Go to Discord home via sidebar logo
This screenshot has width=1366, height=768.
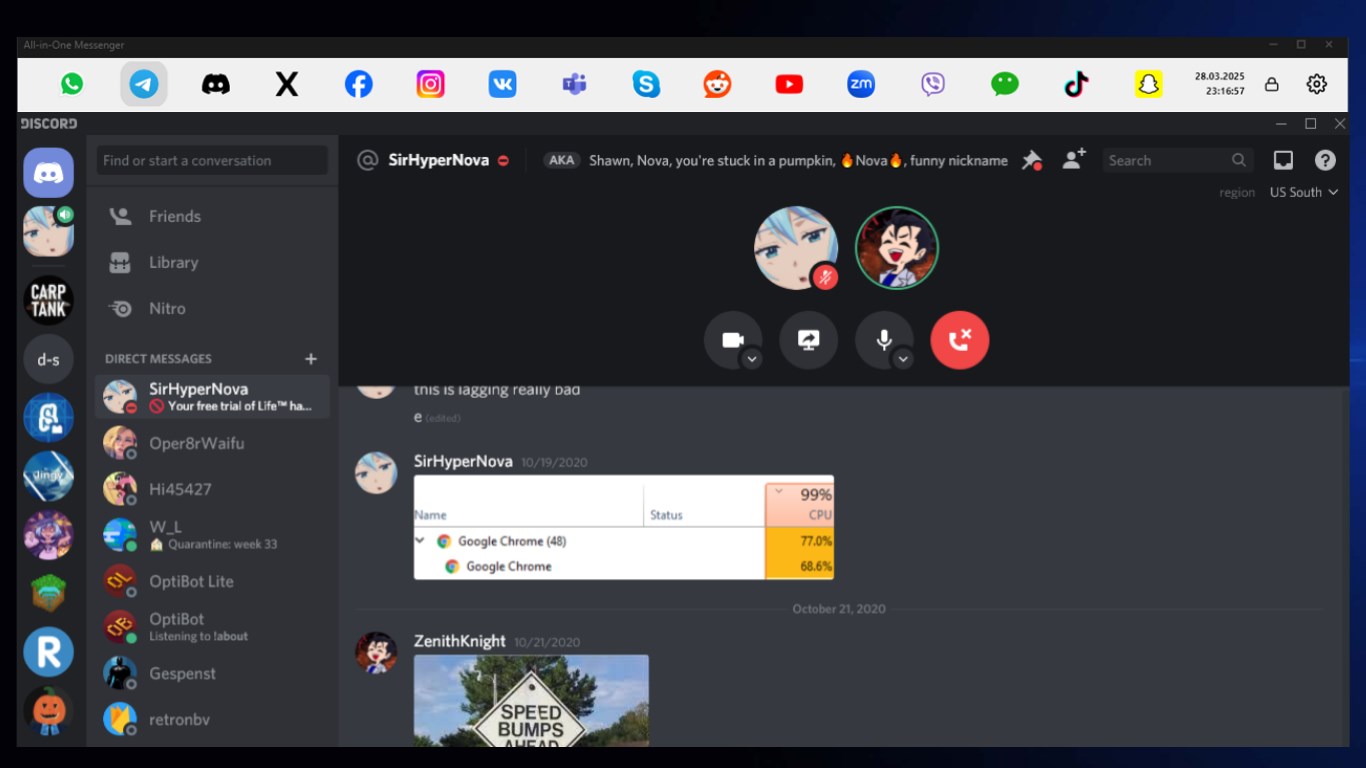coord(48,172)
